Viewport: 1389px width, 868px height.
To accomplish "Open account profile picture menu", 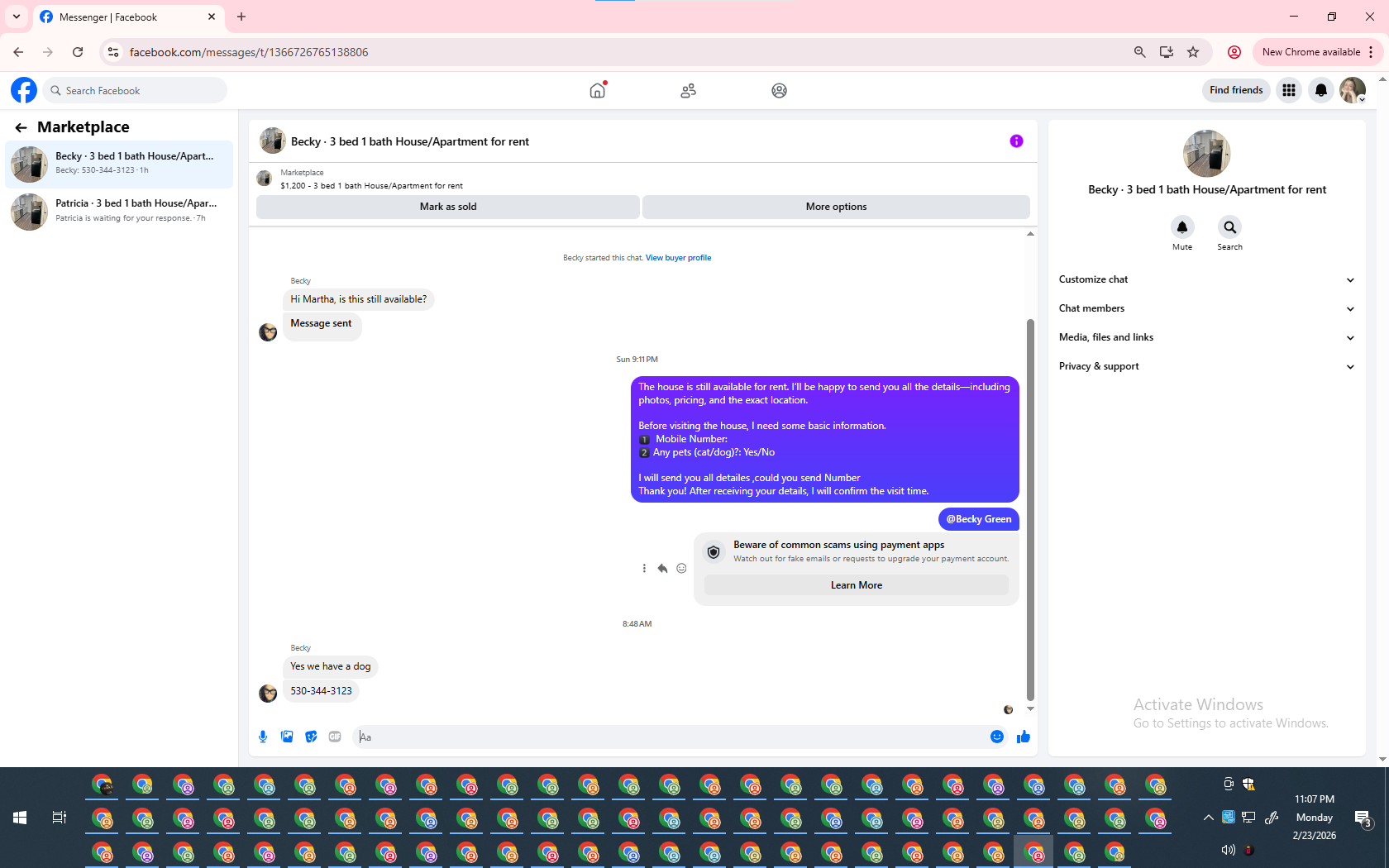I will coord(1353,90).
